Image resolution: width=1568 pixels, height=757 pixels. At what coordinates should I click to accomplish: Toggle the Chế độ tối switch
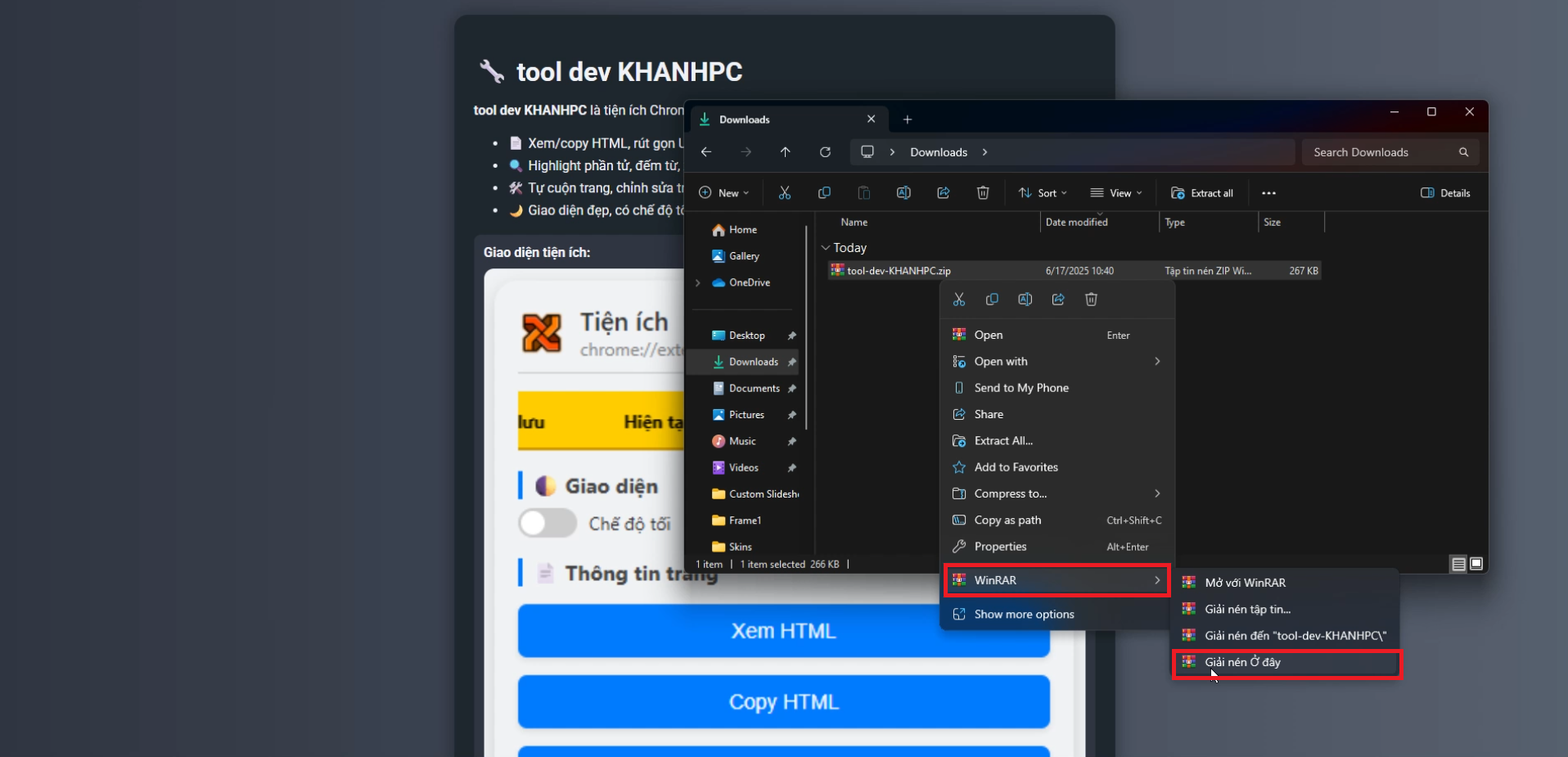point(547,524)
